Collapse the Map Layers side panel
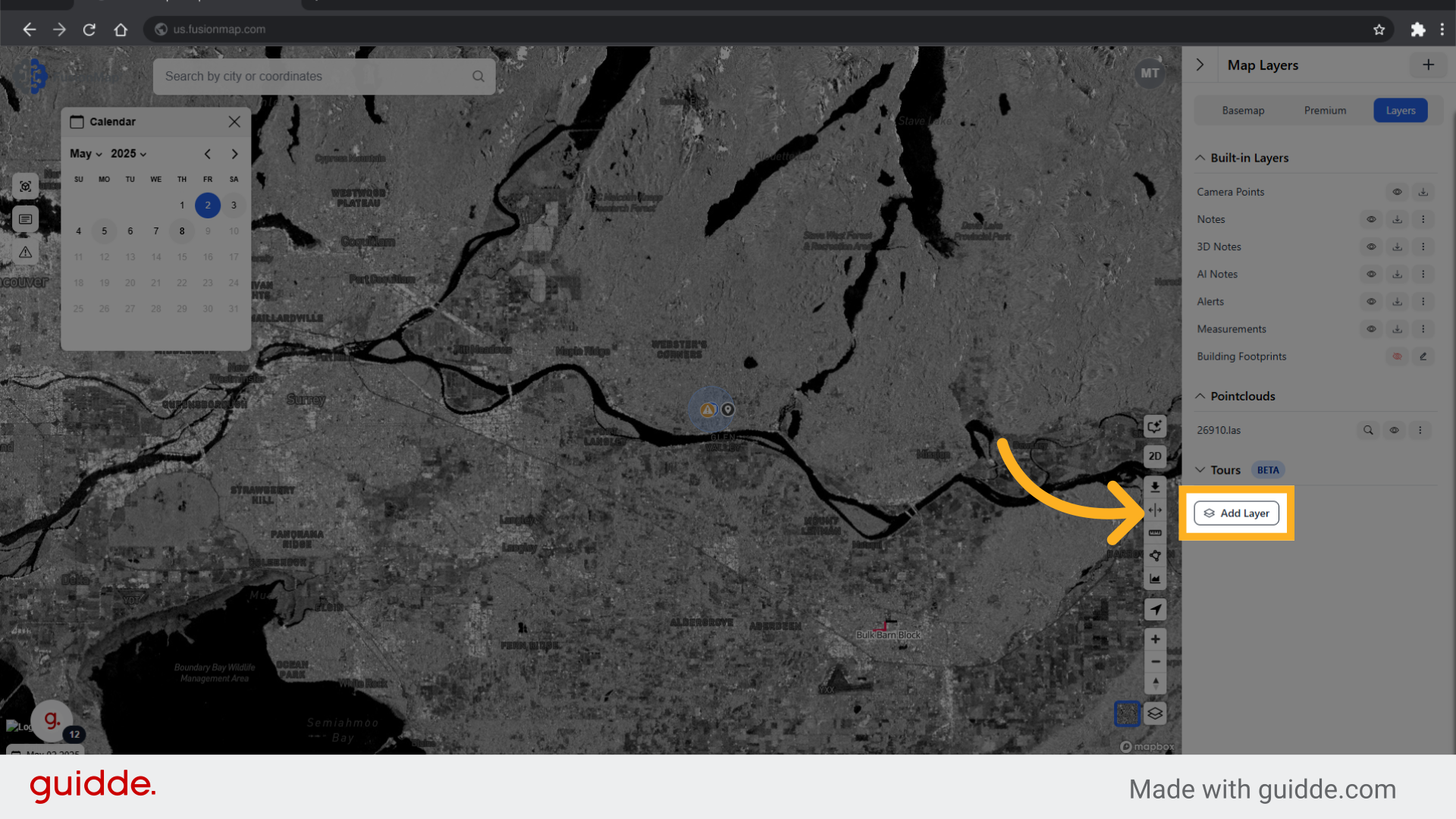This screenshot has height=819, width=1456. pos(1200,64)
